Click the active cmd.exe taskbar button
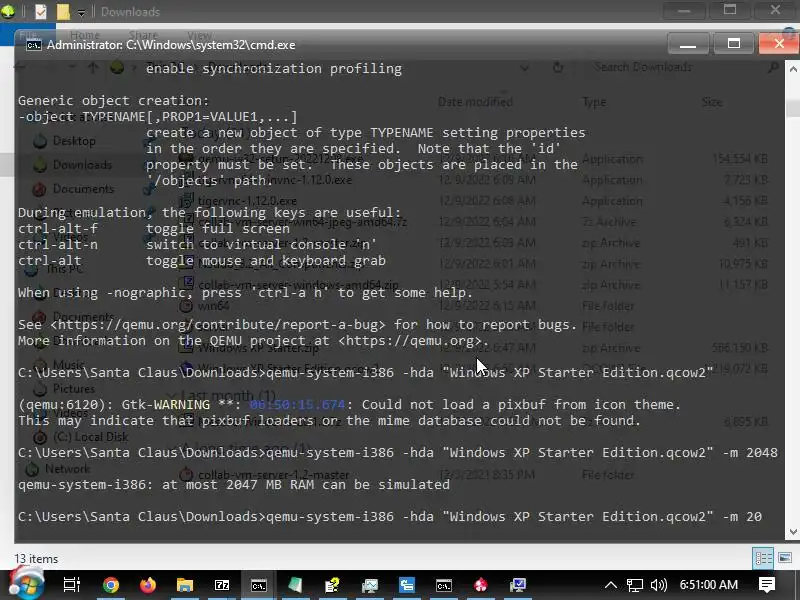Screen dimensions: 800x600 pos(259,585)
